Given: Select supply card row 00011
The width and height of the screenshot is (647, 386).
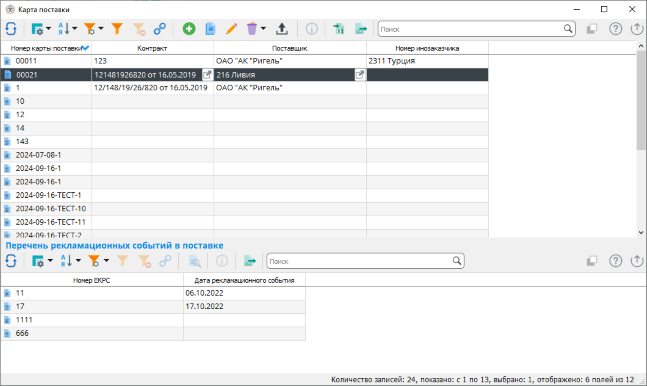Looking at the screenshot, I should point(244,61).
